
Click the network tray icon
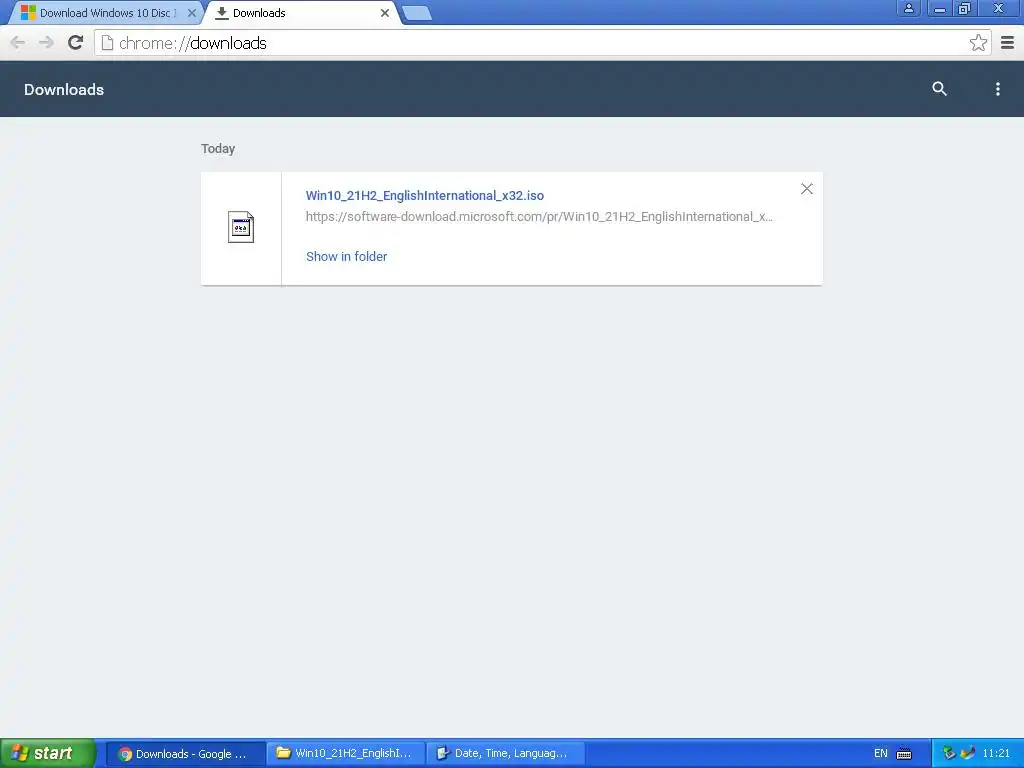(x=949, y=754)
